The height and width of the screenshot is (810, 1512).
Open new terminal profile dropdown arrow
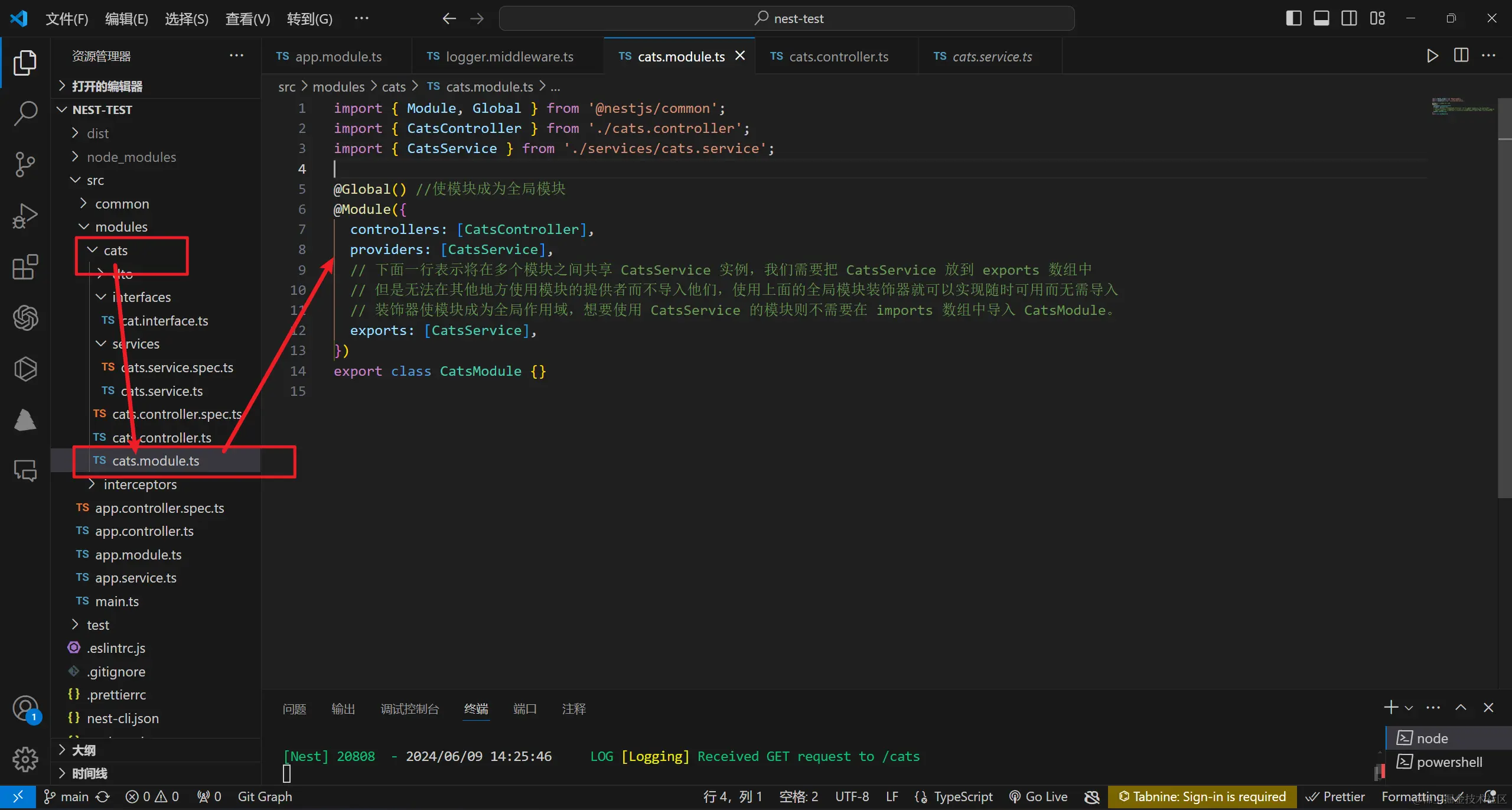pyautogui.click(x=1409, y=708)
